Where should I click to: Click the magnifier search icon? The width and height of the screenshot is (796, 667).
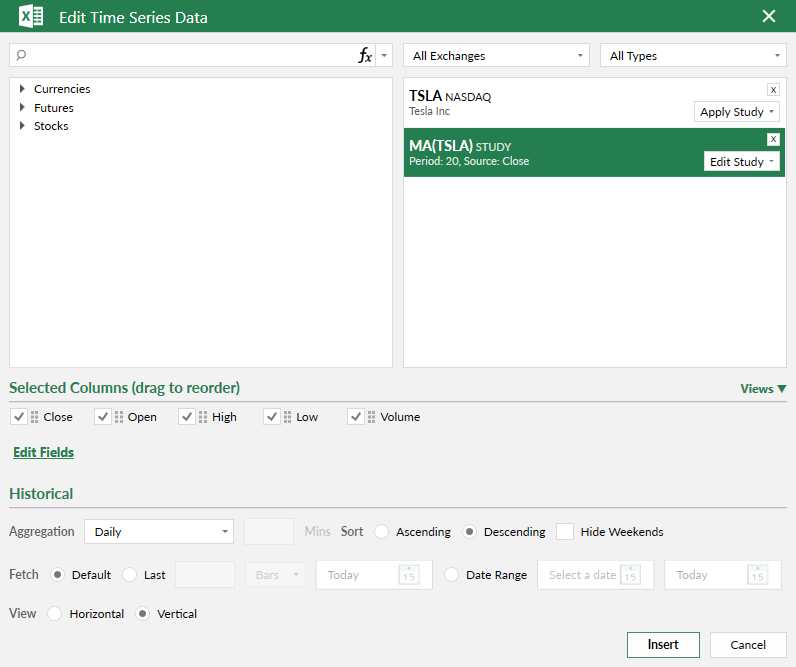tap(21, 55)
